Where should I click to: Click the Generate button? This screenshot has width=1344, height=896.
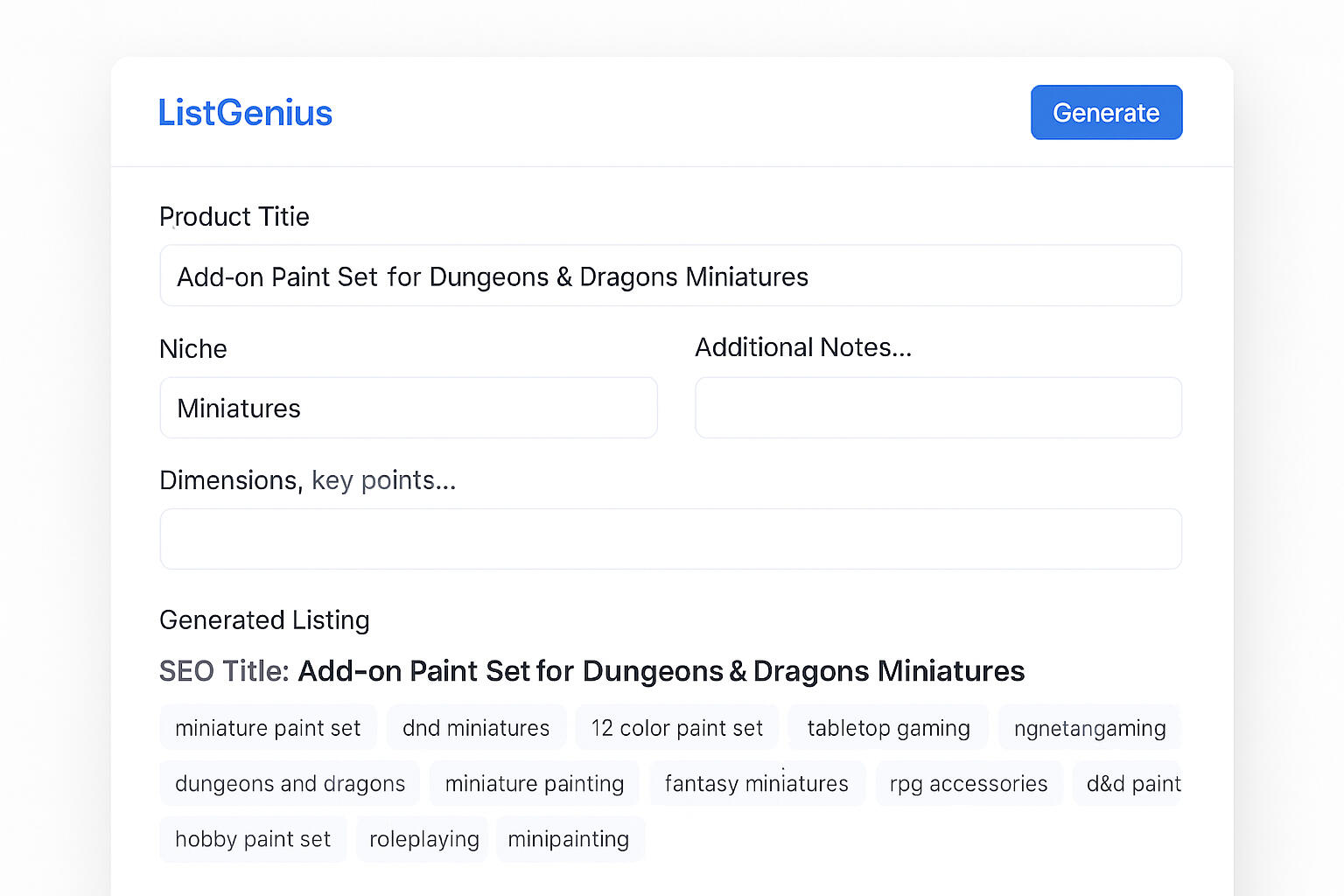click(1106, 113)
